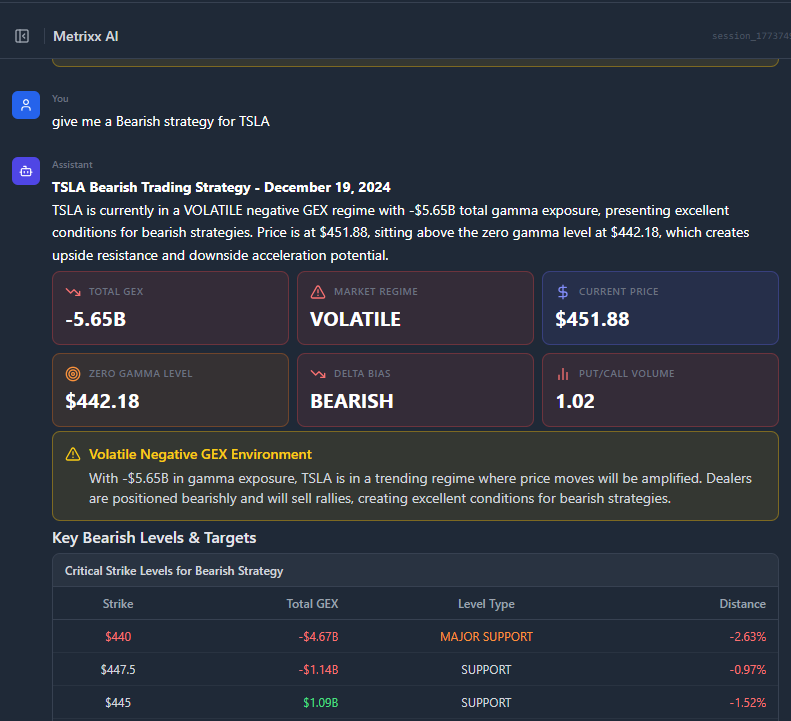Screen dimensions: 791x721
Task: Click the warning triangle on Market Regime card
Action: pos(318,292)
